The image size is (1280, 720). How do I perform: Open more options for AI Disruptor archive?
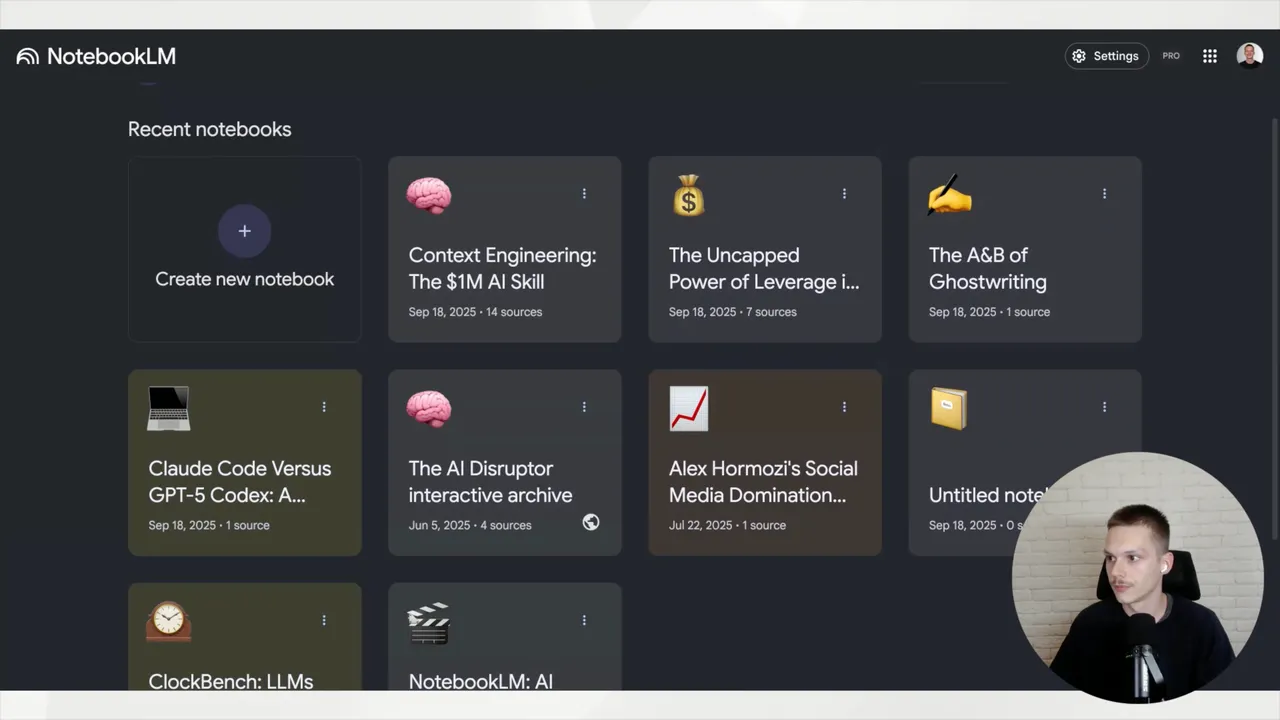tap(584, 407)
